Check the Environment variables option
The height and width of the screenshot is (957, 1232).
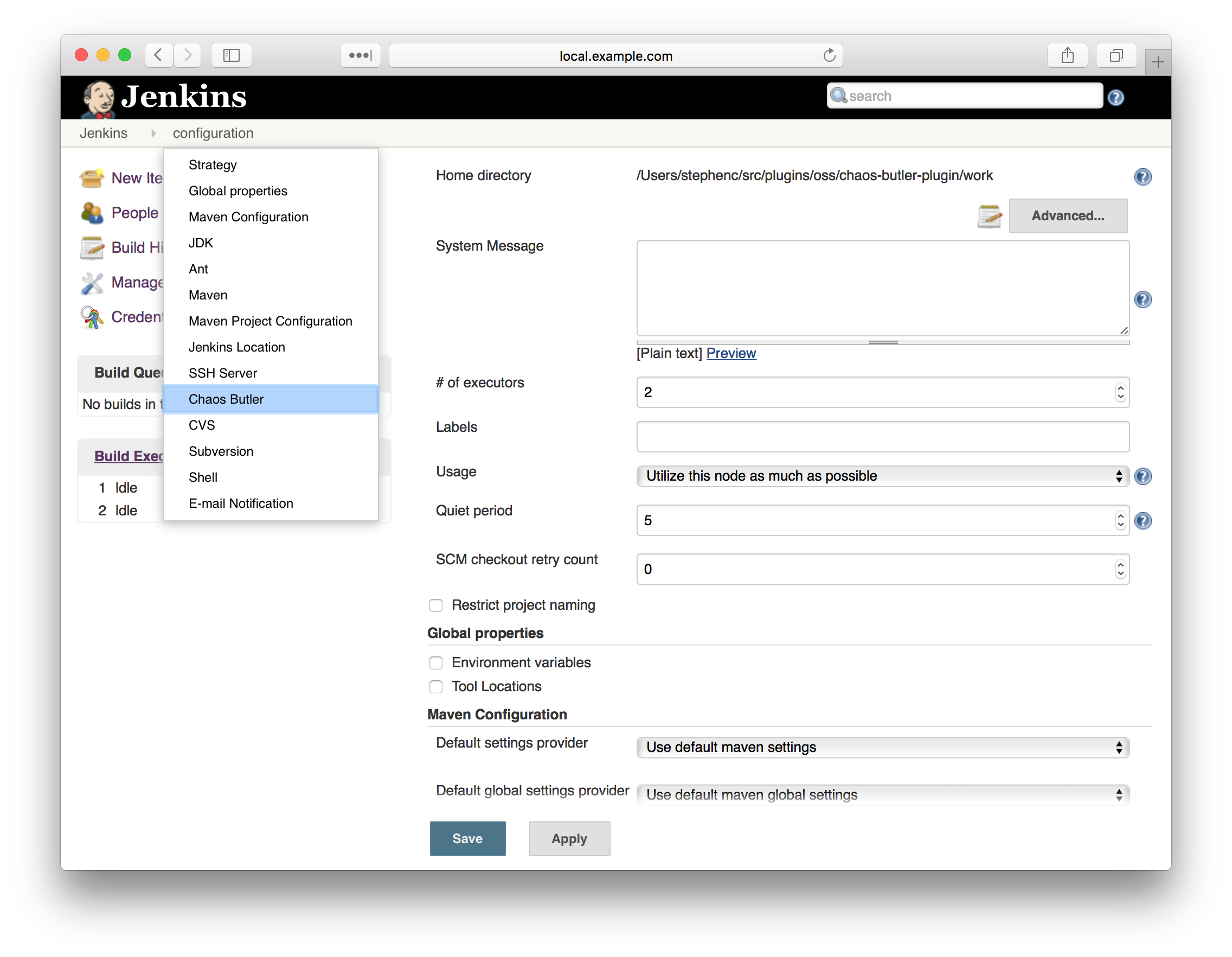tap(436, 662)
